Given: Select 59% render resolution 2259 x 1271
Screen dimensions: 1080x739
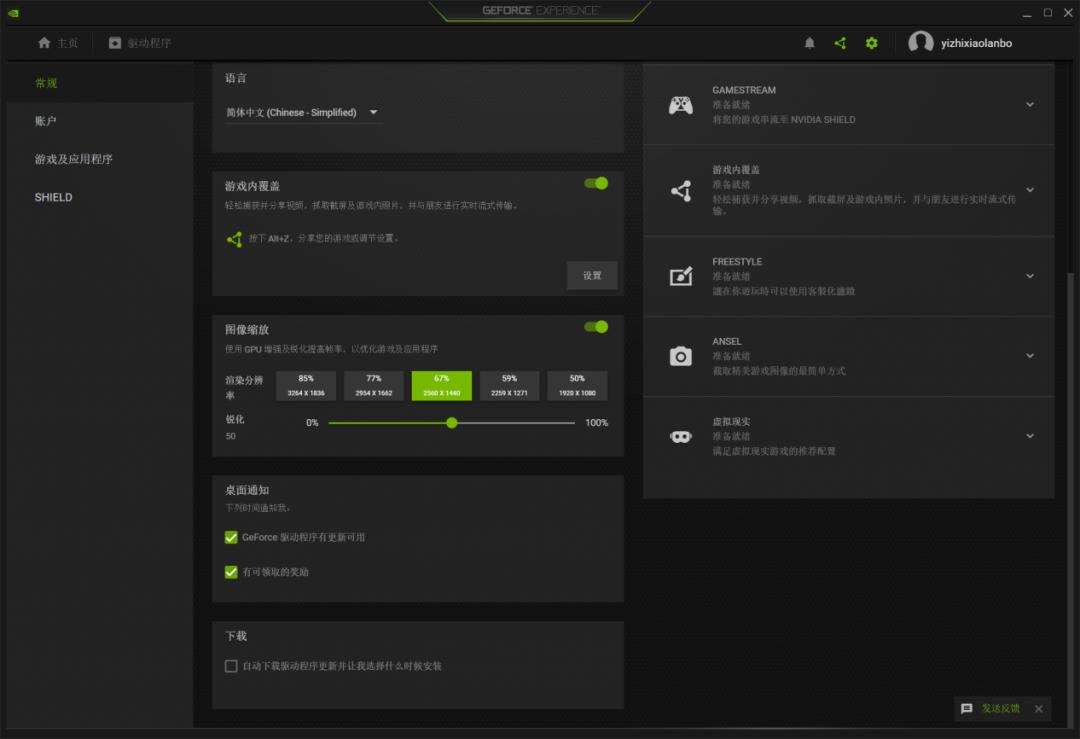Looking at the screenshot, I should [x=509, y=386].
